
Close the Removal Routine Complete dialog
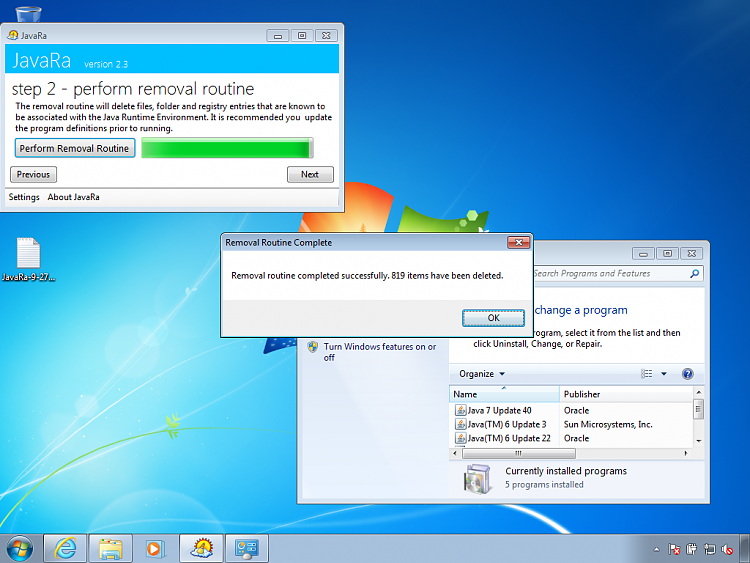518,243
